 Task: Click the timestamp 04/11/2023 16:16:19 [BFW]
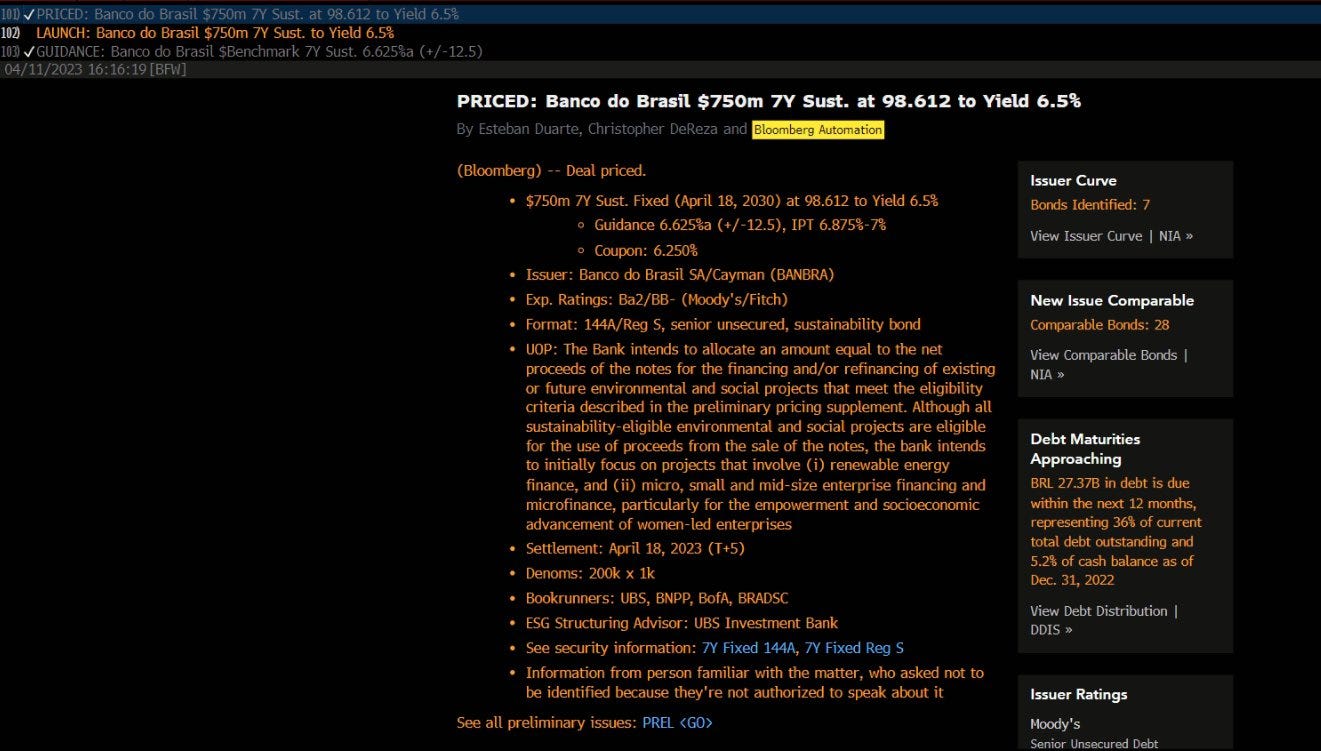(x=95, y=69)
